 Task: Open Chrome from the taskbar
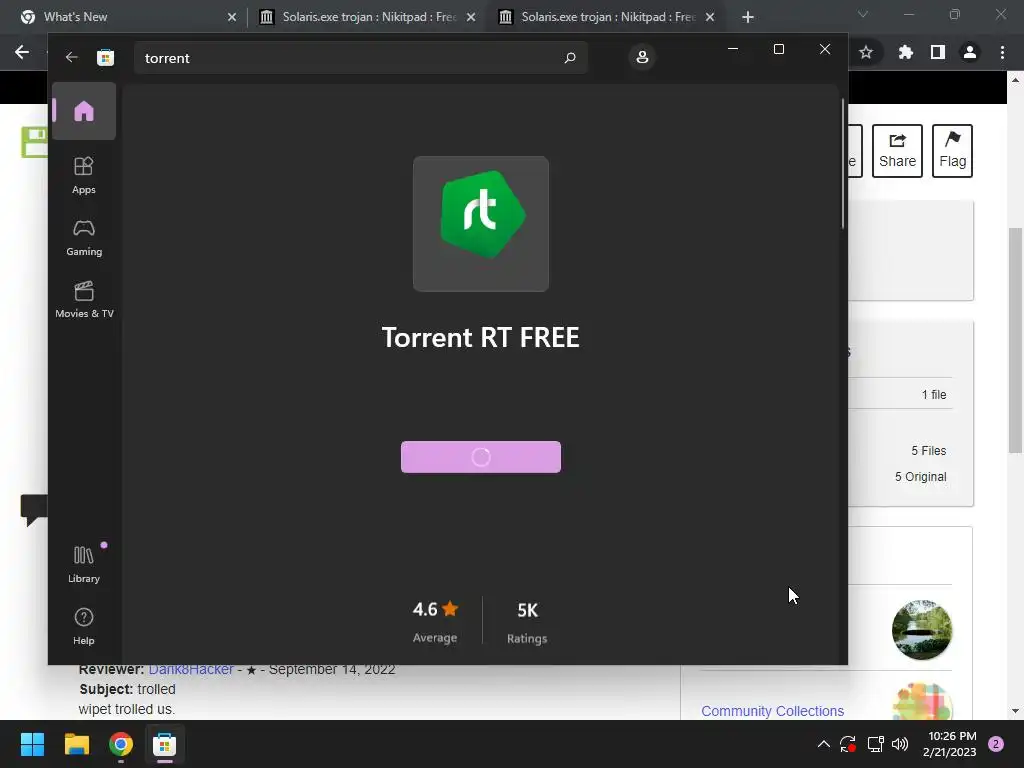pyautogui.click(x=121, y=744)
